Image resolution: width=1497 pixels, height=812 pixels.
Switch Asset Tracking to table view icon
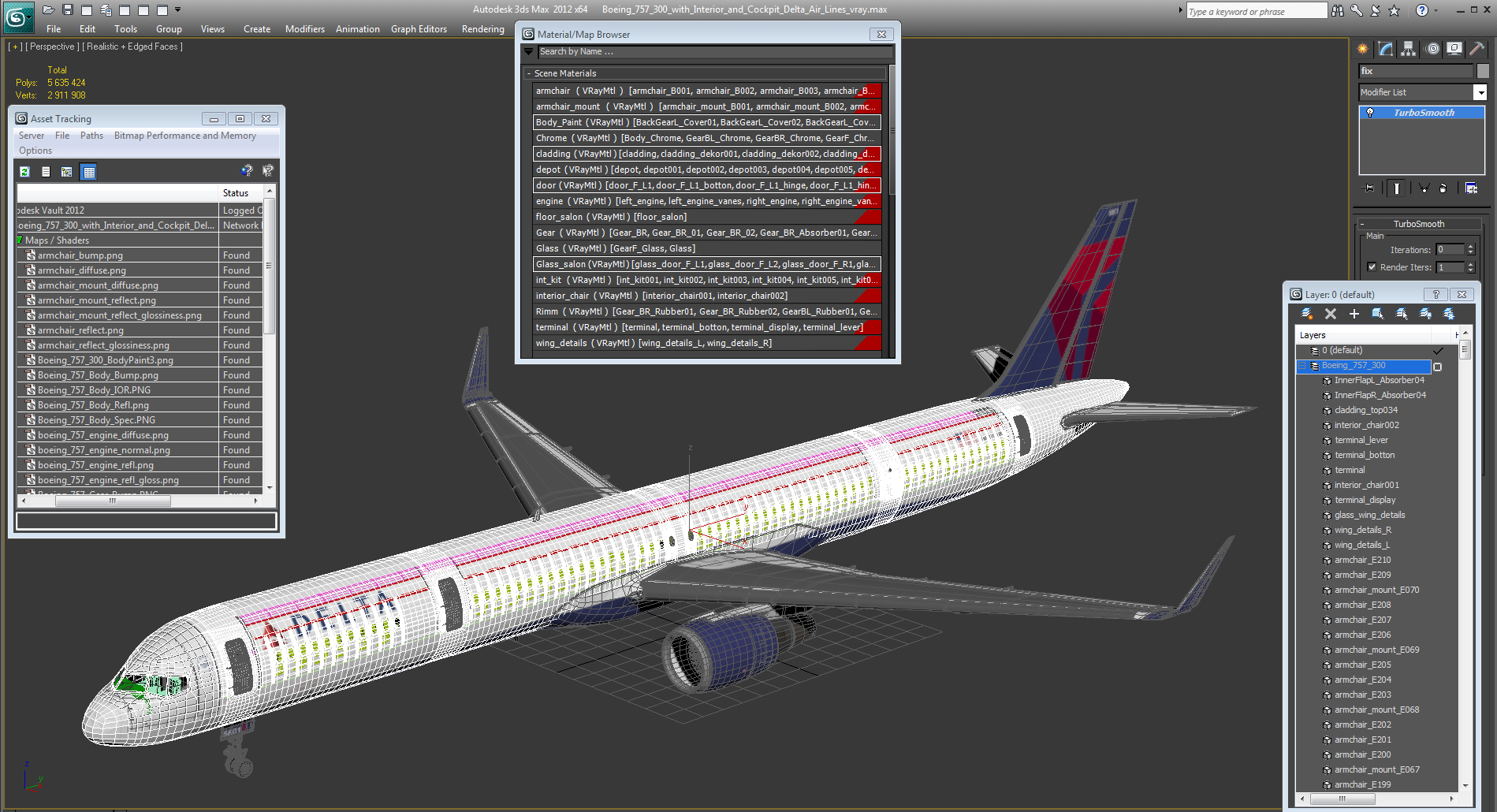tap(88, 172)
